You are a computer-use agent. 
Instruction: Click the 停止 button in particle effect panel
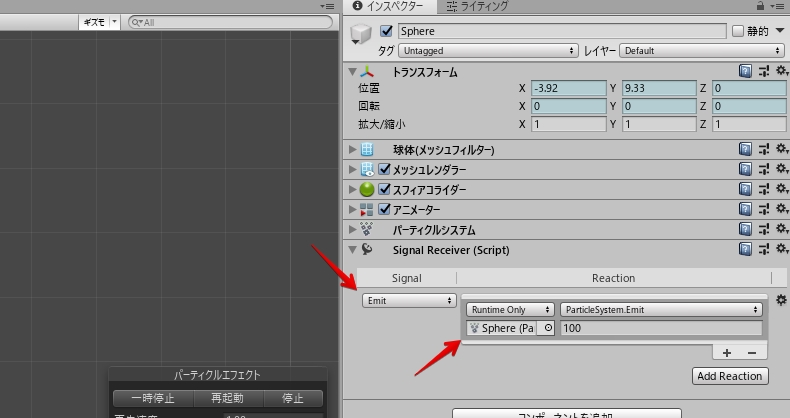tap(293, 398)
